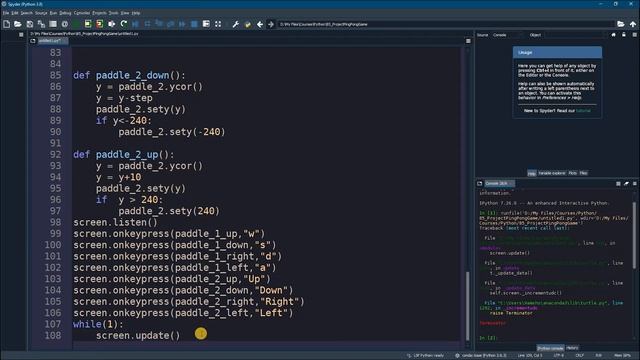Screen dimensions: 640x360
Task: Switch to the History bottom tab
Action: tap(572, 348)
